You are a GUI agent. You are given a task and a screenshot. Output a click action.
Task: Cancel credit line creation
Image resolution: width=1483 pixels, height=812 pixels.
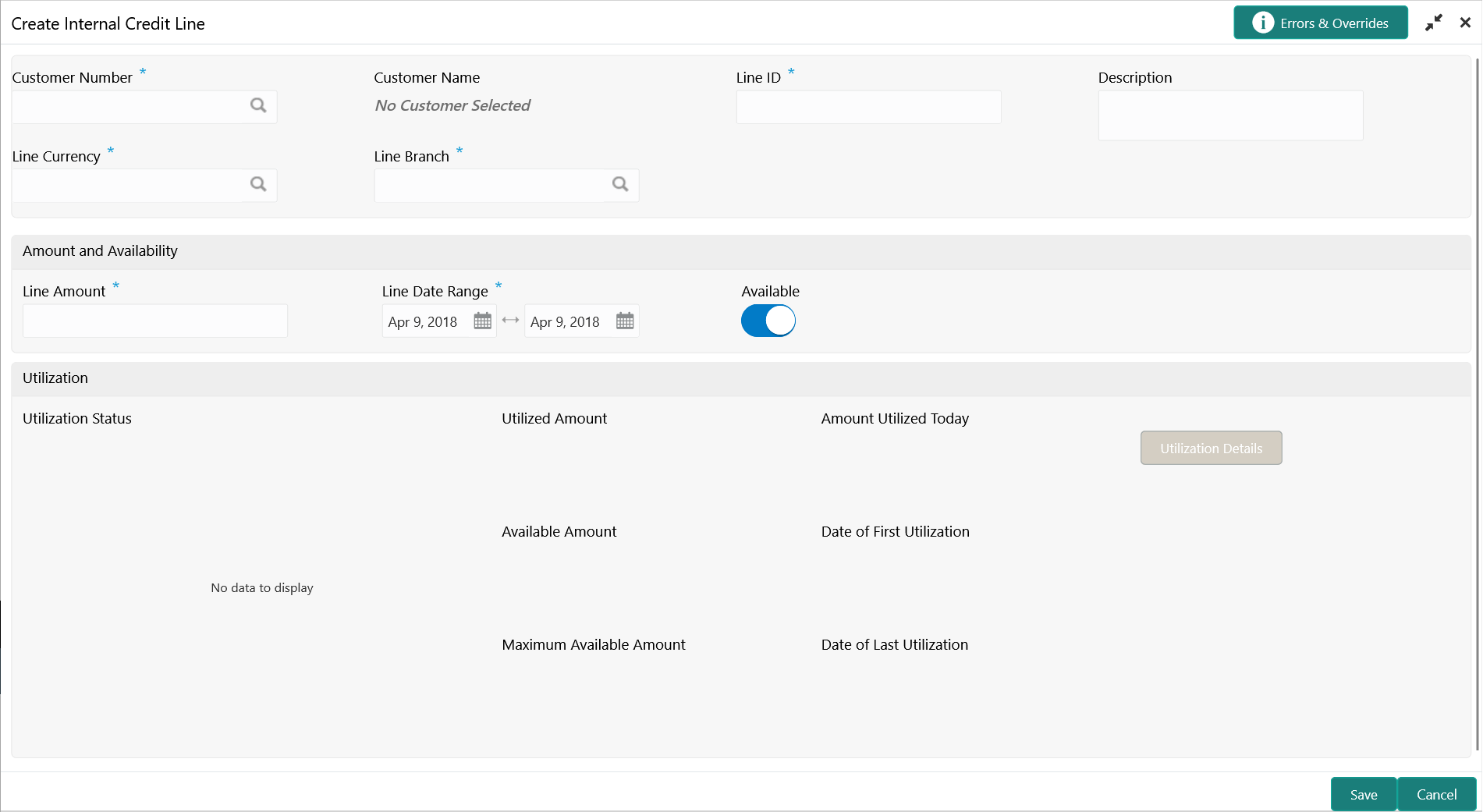(x=1436, y=794)
